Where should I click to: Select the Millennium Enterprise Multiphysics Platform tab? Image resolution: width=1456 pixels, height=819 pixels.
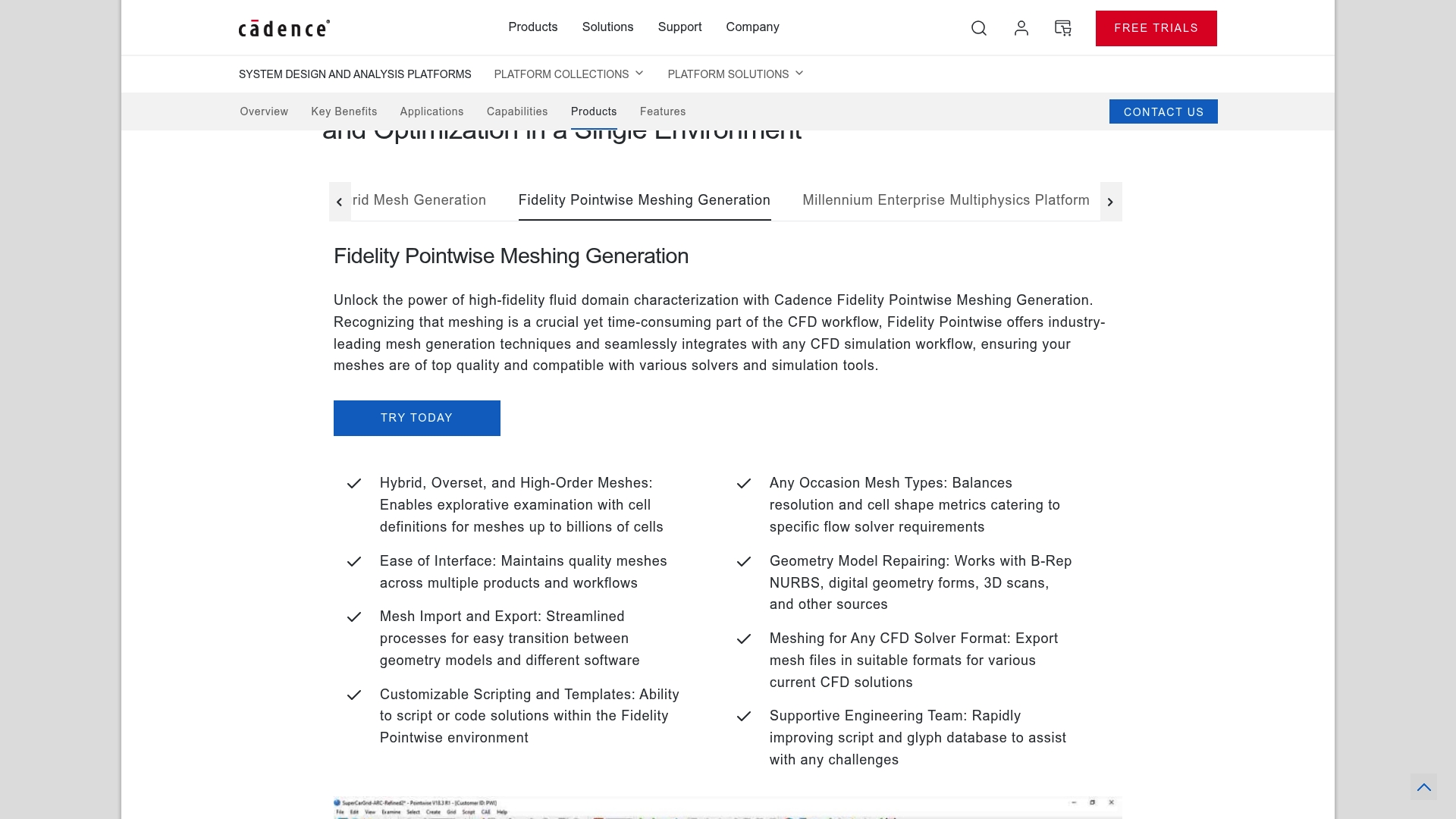click(x=946, y=200)
